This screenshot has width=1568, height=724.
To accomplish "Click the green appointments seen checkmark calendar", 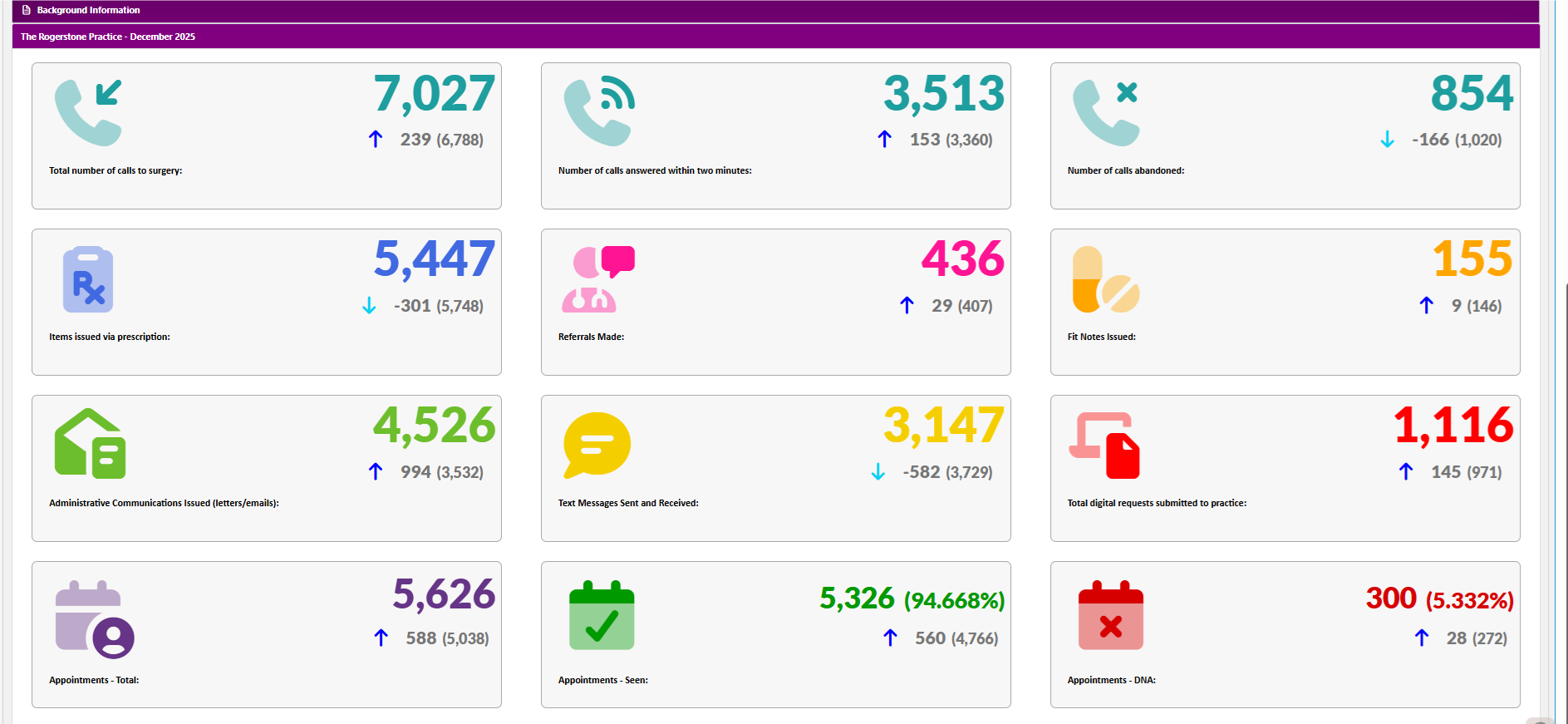I will pyautogui.click(x=602, y=615).
